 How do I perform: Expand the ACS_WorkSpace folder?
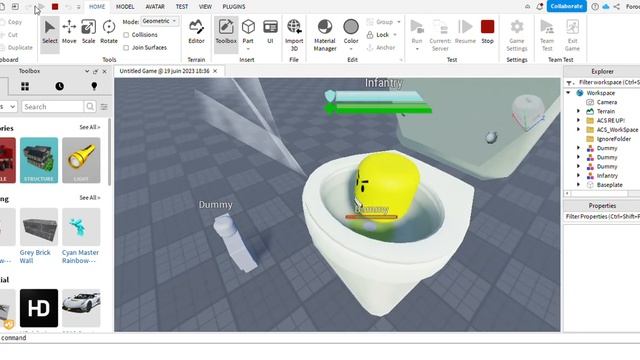pyautogui.click(x=578, y=129)
